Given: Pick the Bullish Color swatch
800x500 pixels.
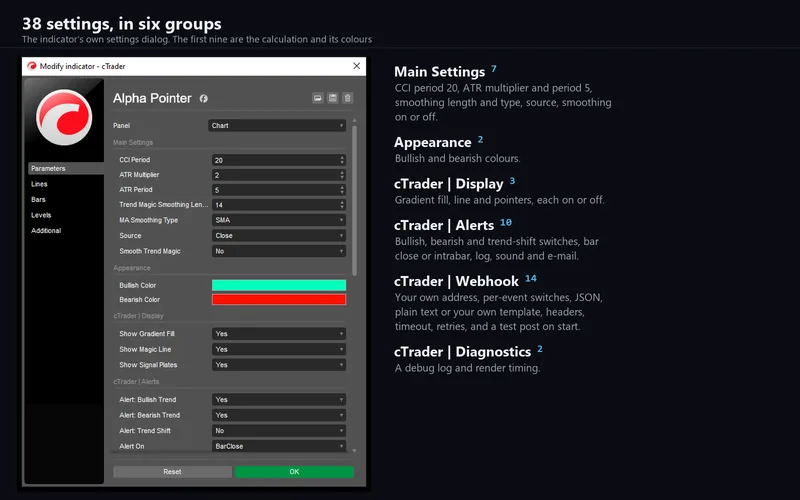Looking at the screenshot, I should [x=279, y=285].
